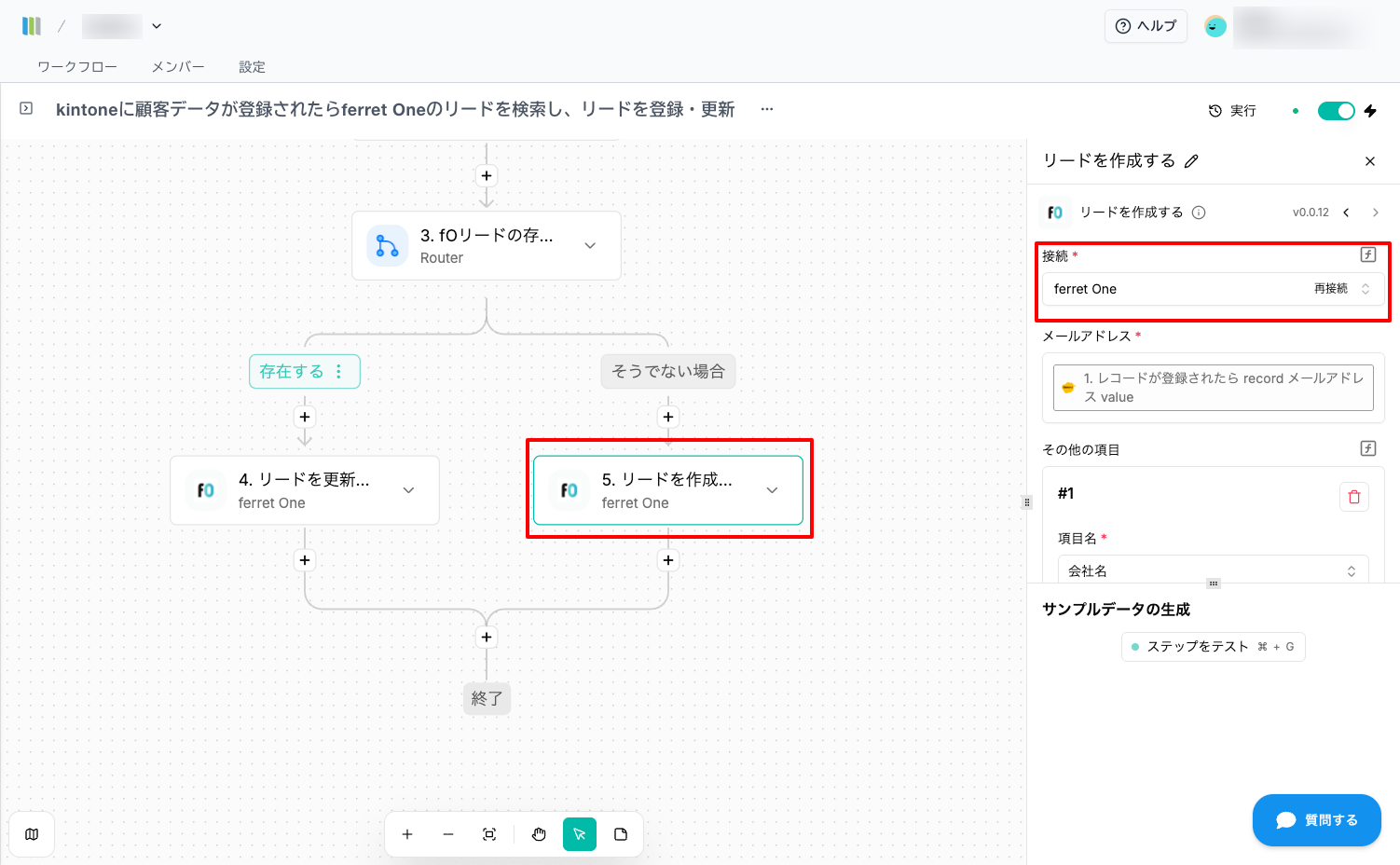This screenshot has width=1400, height=865.
Task: Expand the ferret One 接続 dropdown
Action: [1366, 289]
